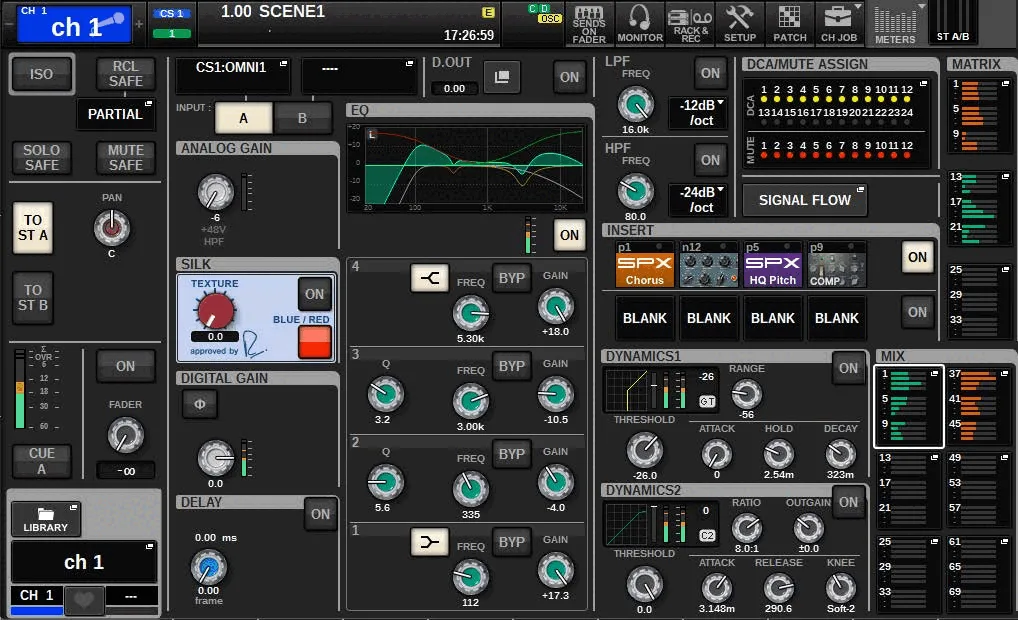Open the ST A/B meter display
Viewport: 1018px width, 620px height.
(952, 23)
